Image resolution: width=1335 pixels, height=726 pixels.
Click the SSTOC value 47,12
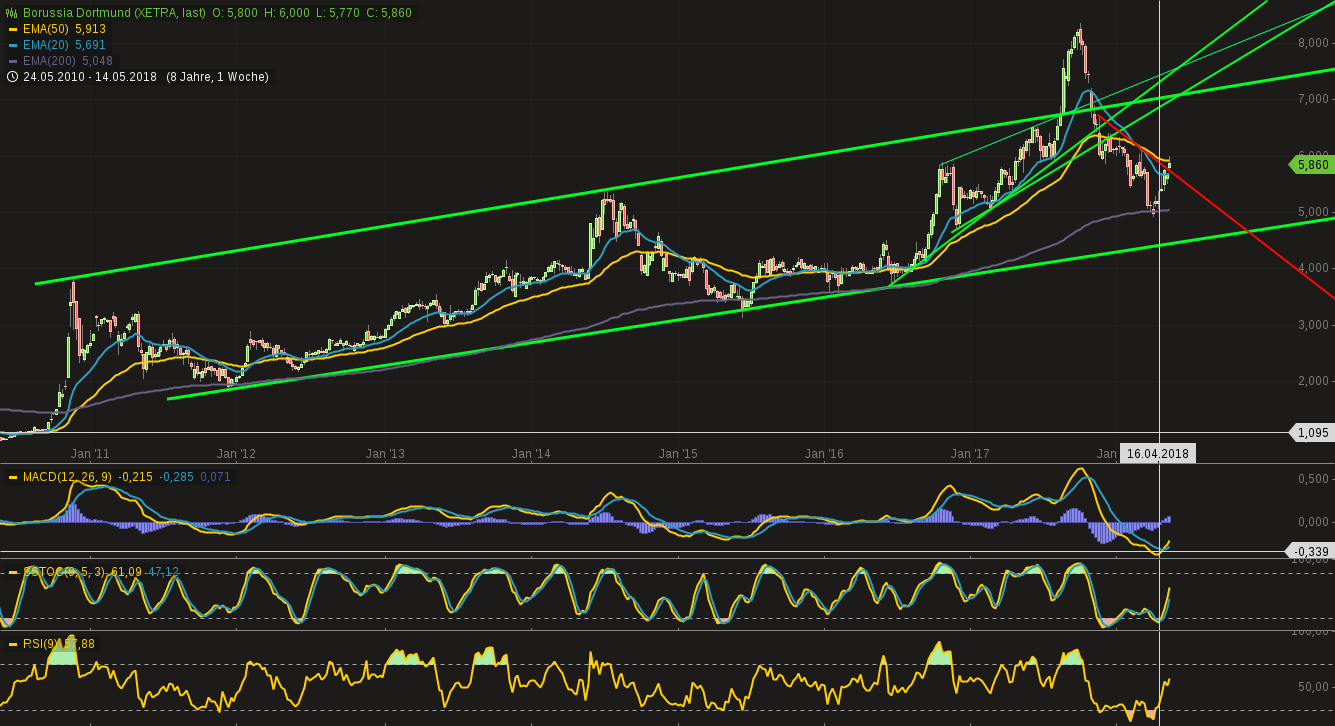click(163, 572)
